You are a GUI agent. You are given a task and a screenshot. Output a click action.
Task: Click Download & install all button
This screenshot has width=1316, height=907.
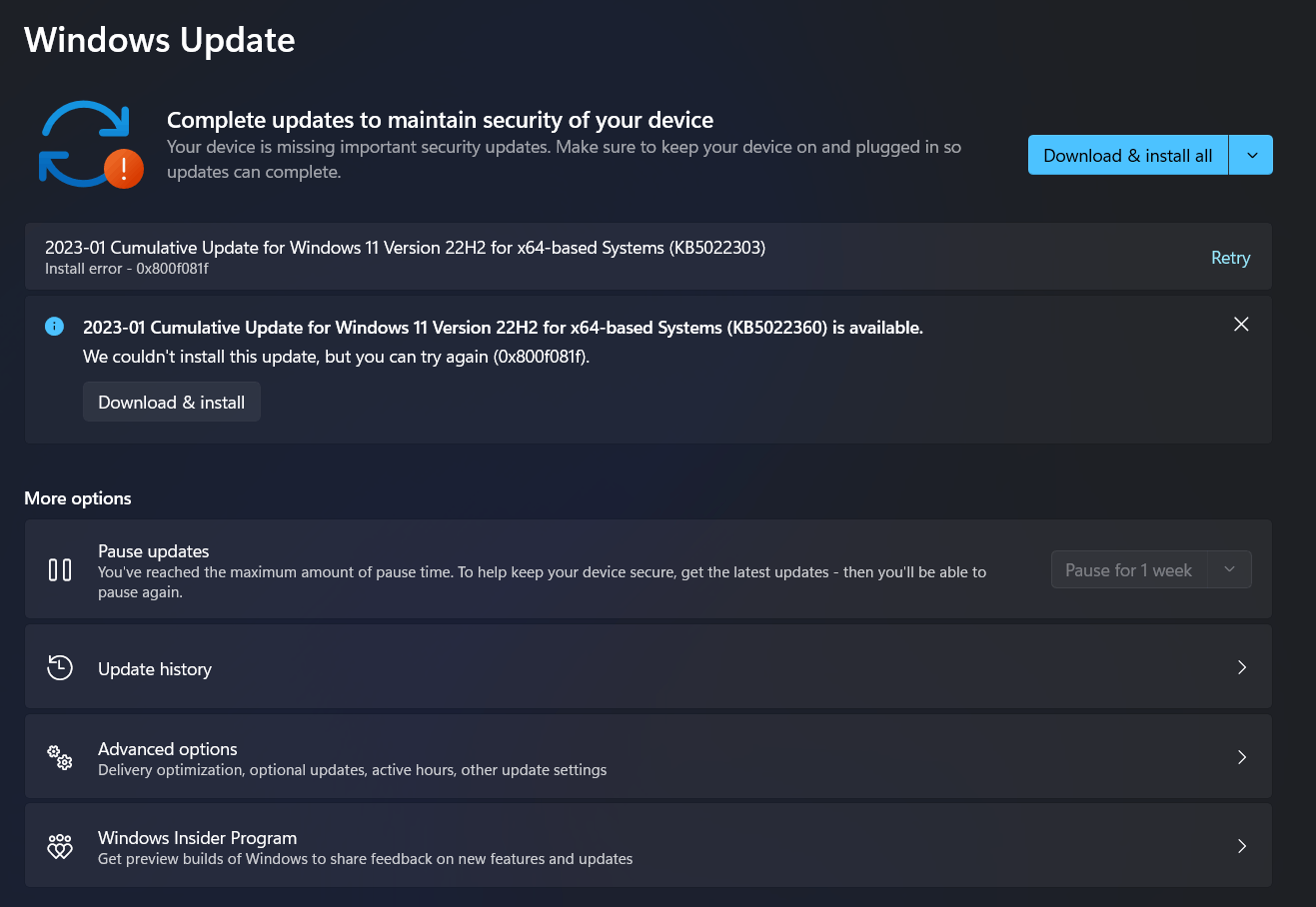click(x=1128, y=155)
